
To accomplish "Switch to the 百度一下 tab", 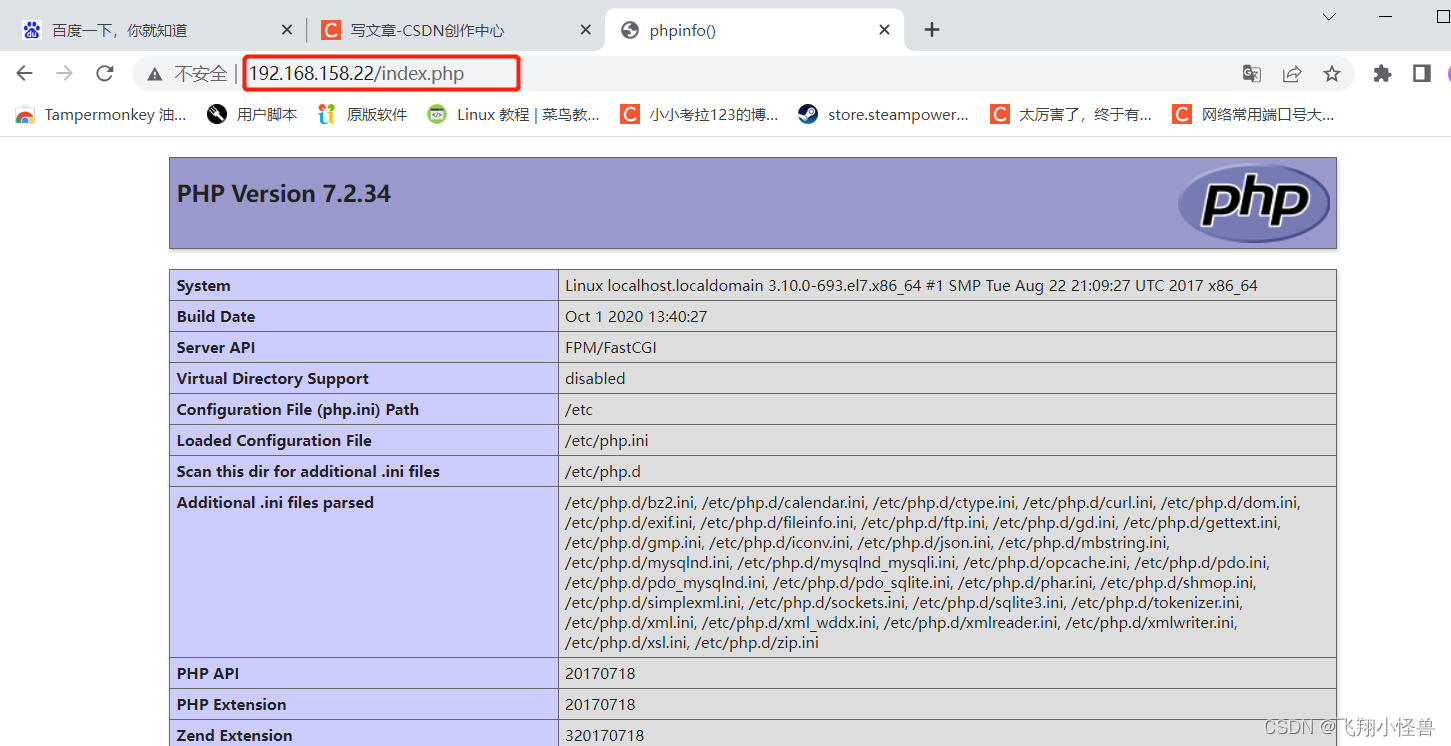I will [x=140, y=29].
